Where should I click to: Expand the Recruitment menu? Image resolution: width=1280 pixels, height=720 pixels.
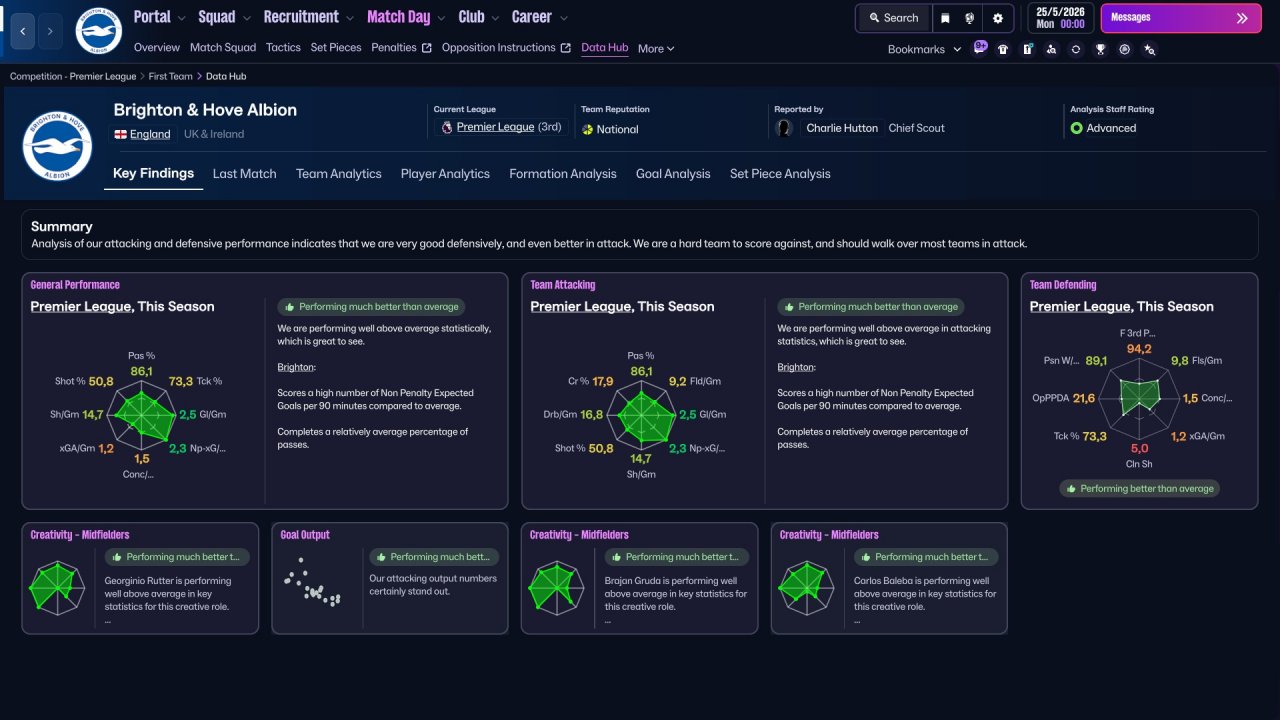[308, 17]
